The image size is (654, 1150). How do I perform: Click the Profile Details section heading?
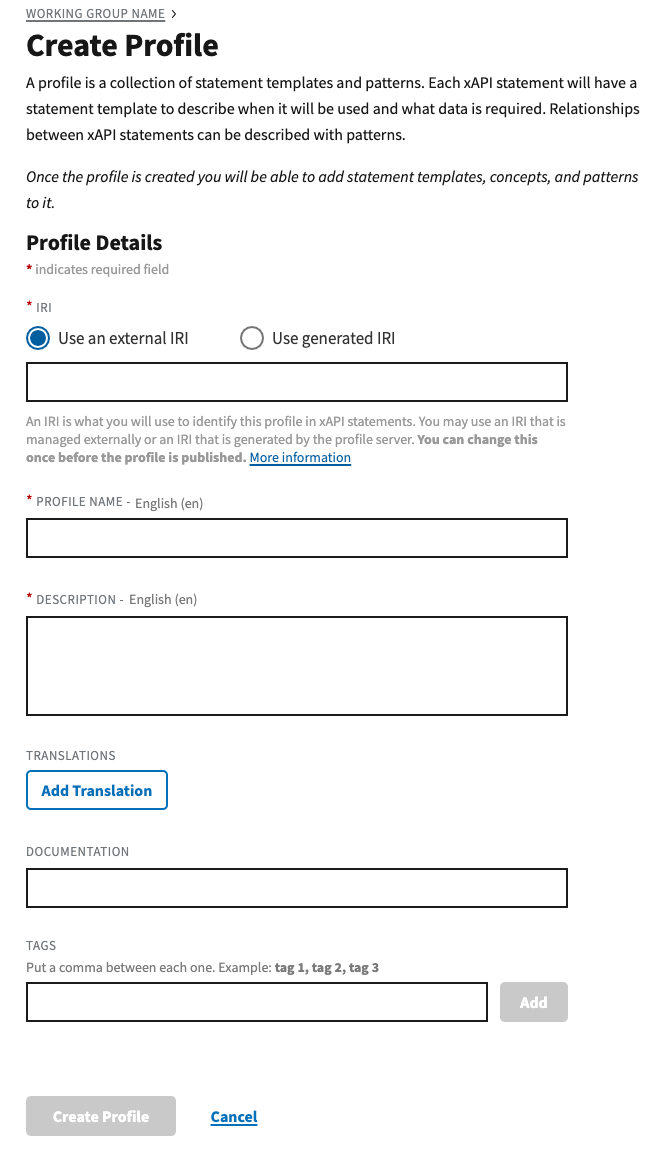(94, 243)
